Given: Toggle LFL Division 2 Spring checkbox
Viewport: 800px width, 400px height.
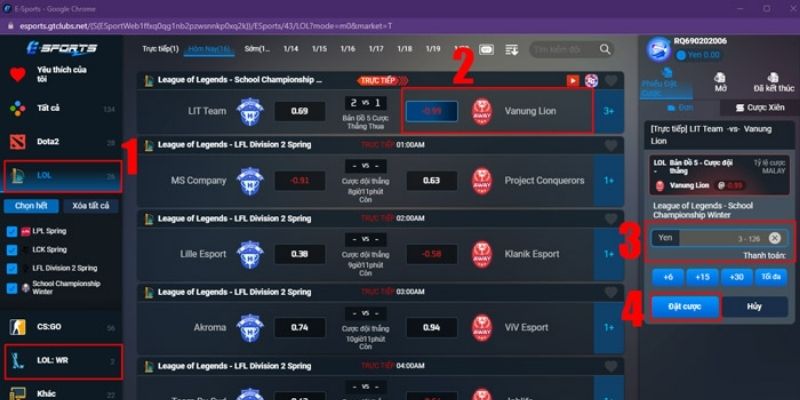Looking at the screenshot, I should (x=12, y=268).
